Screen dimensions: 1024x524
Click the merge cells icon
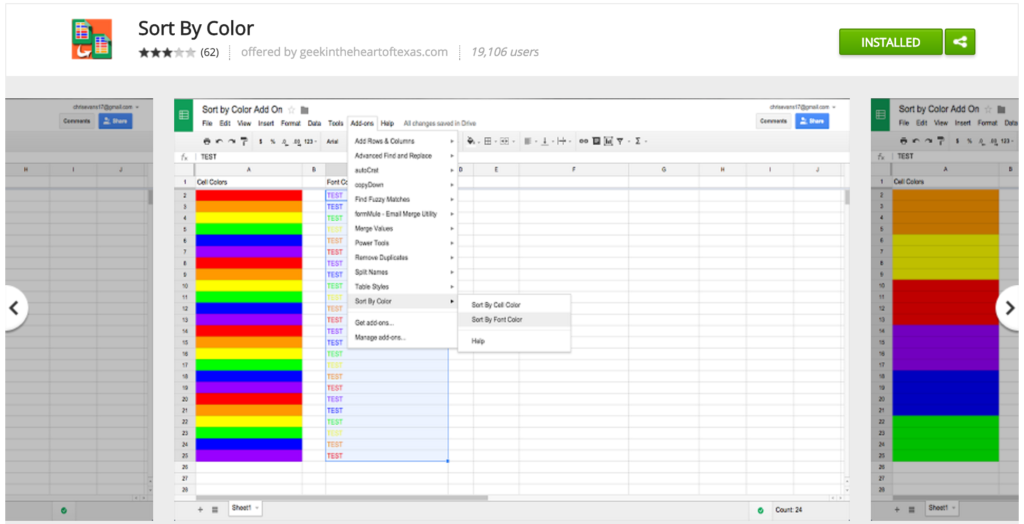pyautogui.click(x=506, y=141)
